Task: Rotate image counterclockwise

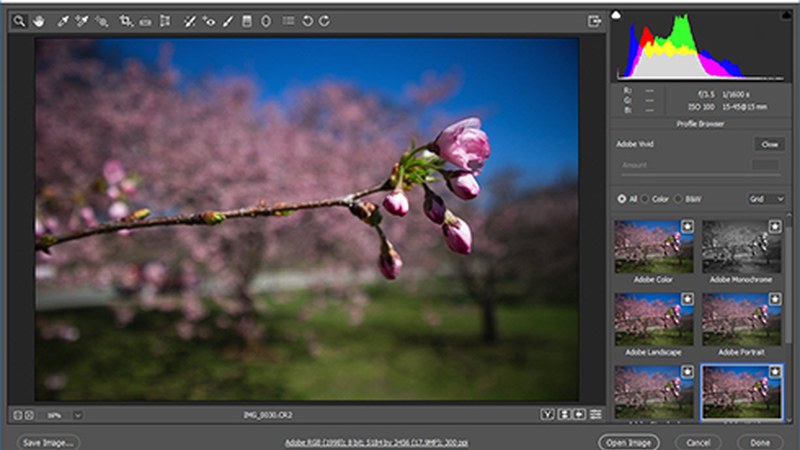Action: click(x=307, y=20)
